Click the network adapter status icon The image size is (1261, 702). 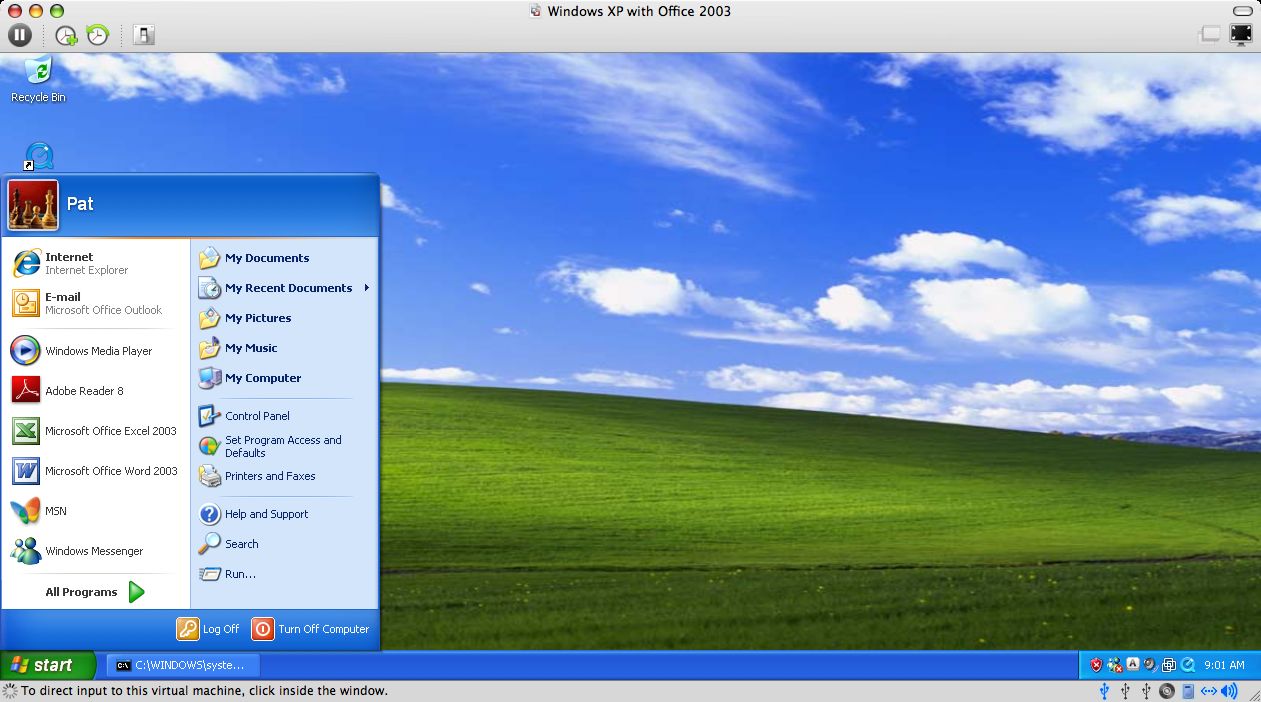pyautogui.click(x=1208, y=691)
